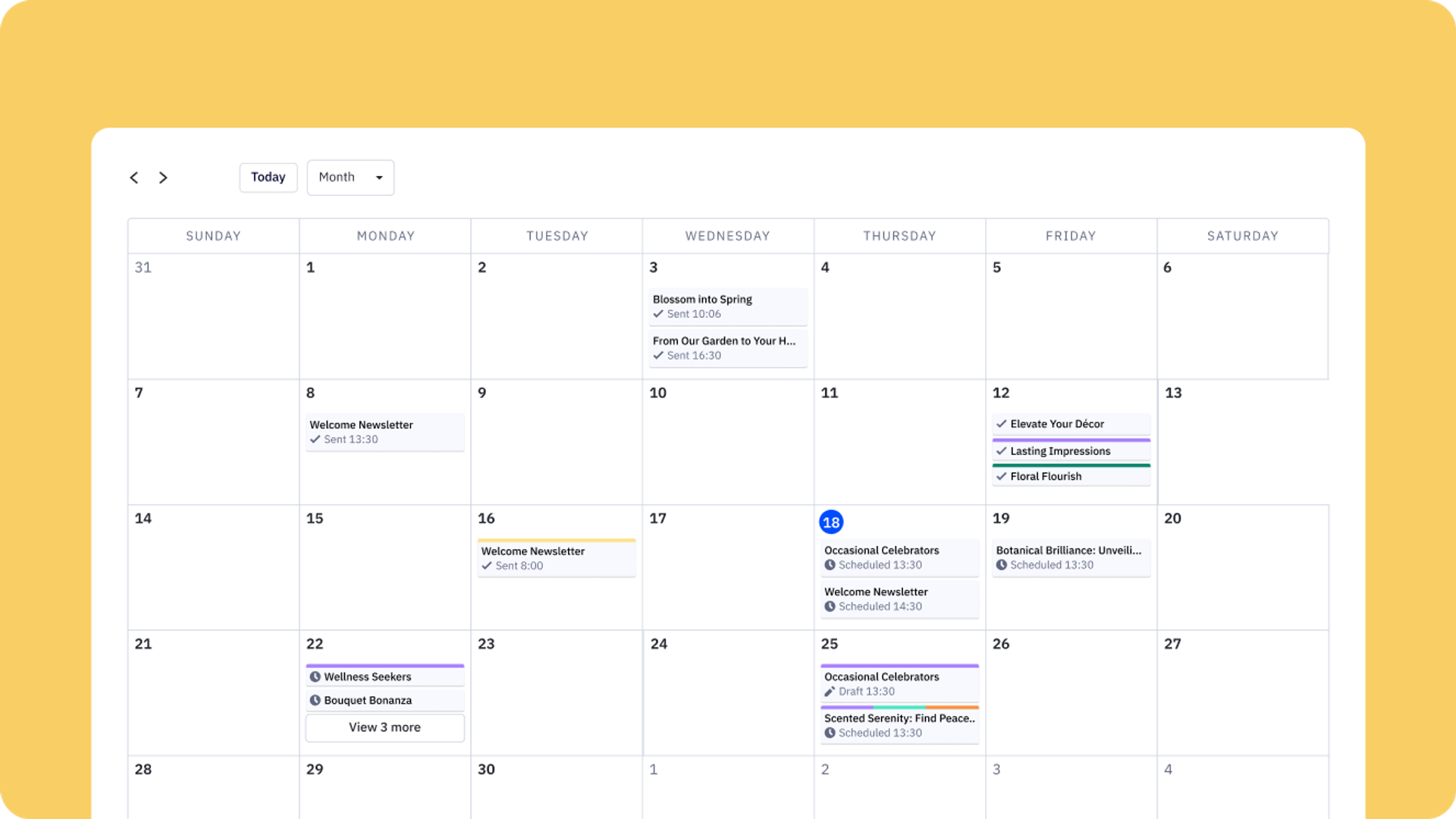
Task: Open Blossom into Spring campaign
Action: click(x=726, y=306)
